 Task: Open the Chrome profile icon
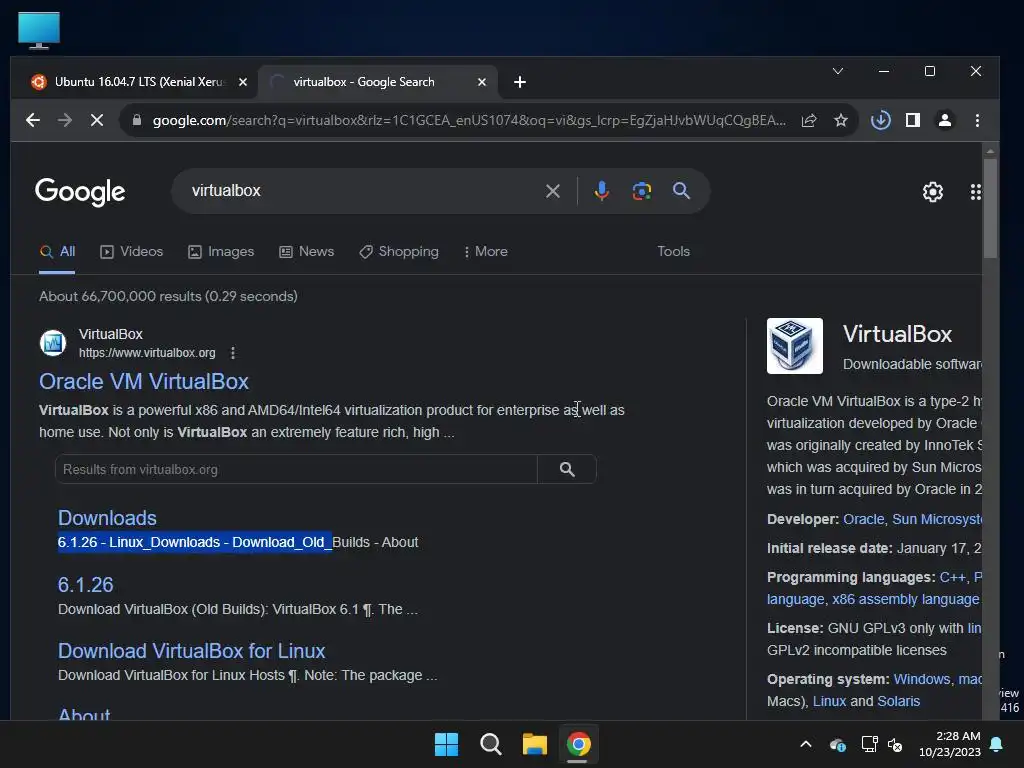(x=945, y=120)
